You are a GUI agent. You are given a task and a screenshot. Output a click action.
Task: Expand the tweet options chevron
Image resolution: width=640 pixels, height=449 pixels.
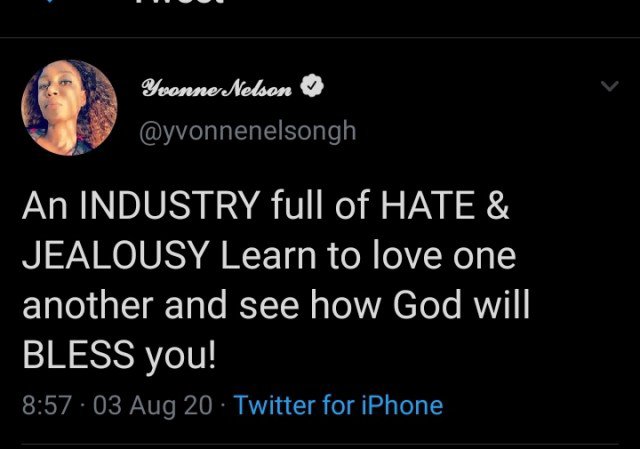(608, 88)
